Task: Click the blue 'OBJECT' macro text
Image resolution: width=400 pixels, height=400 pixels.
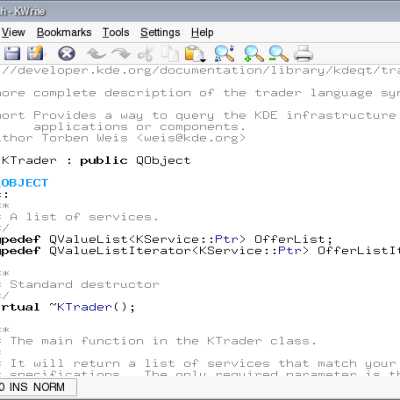Action: point(24,183)
